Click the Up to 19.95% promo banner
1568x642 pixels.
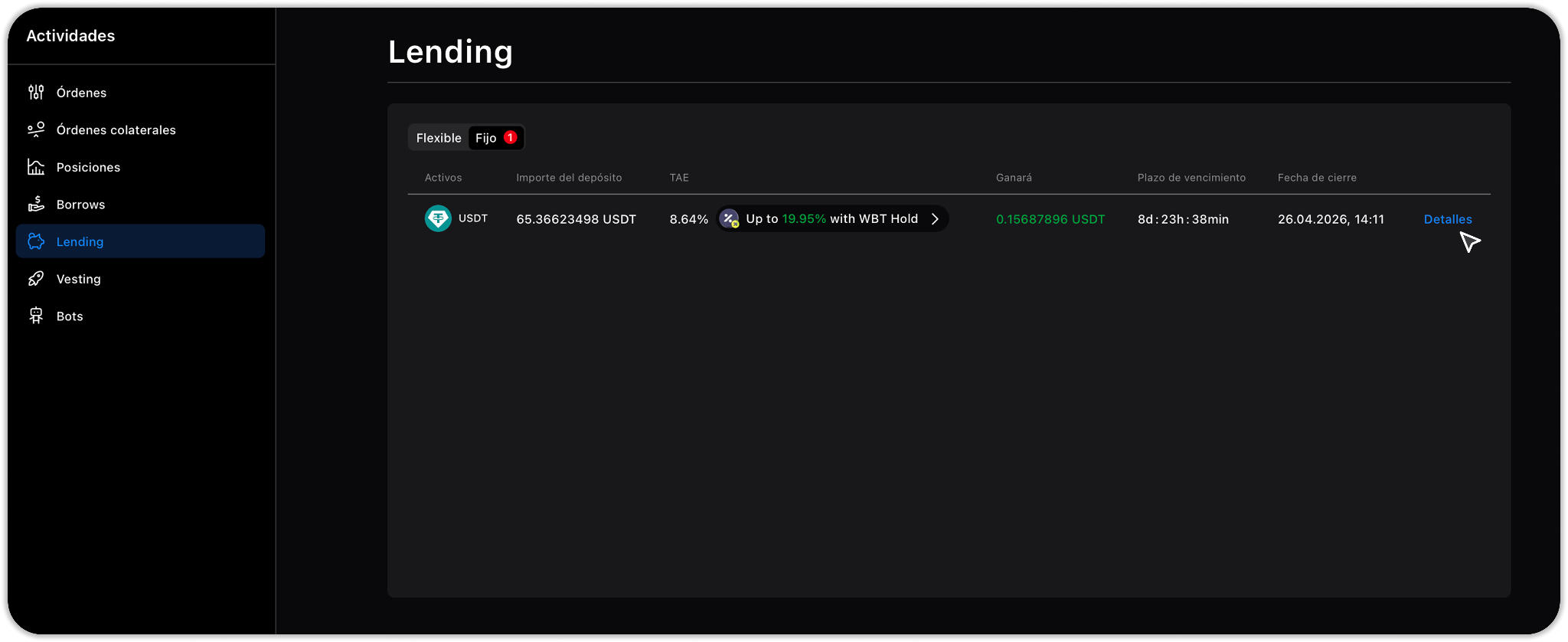pos(831,219)
